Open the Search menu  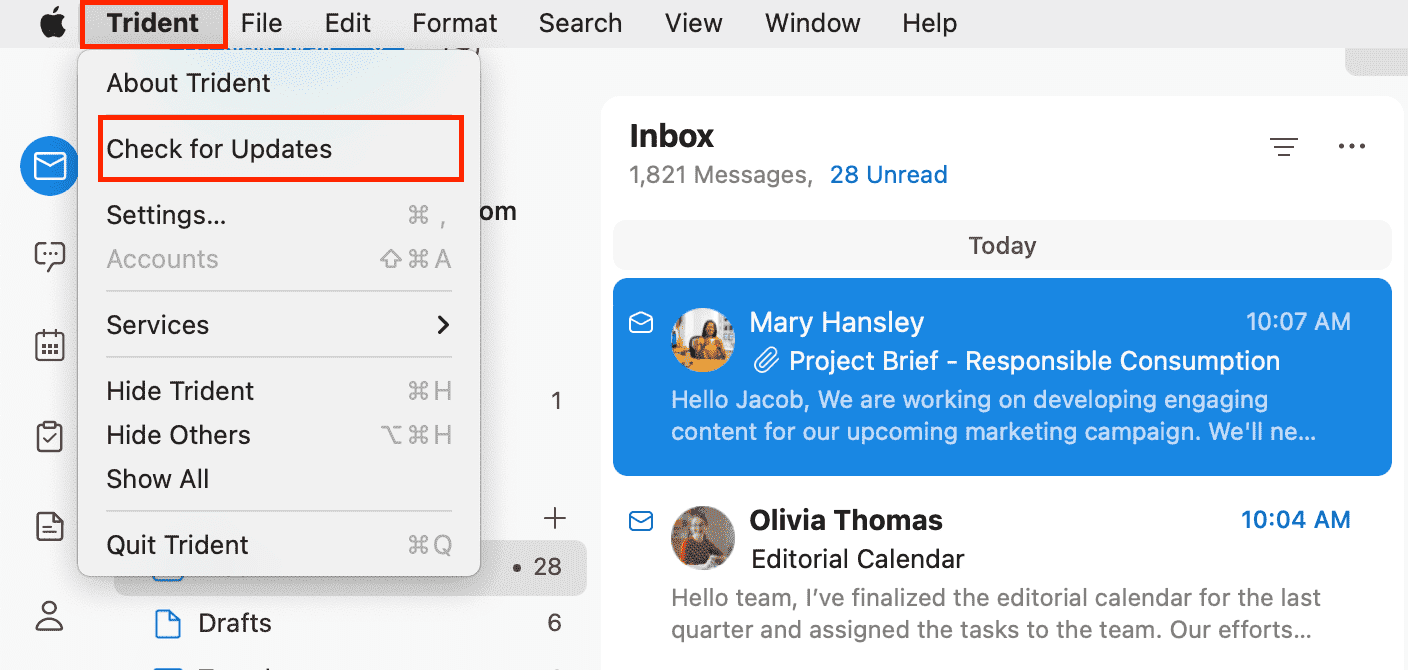580,23
